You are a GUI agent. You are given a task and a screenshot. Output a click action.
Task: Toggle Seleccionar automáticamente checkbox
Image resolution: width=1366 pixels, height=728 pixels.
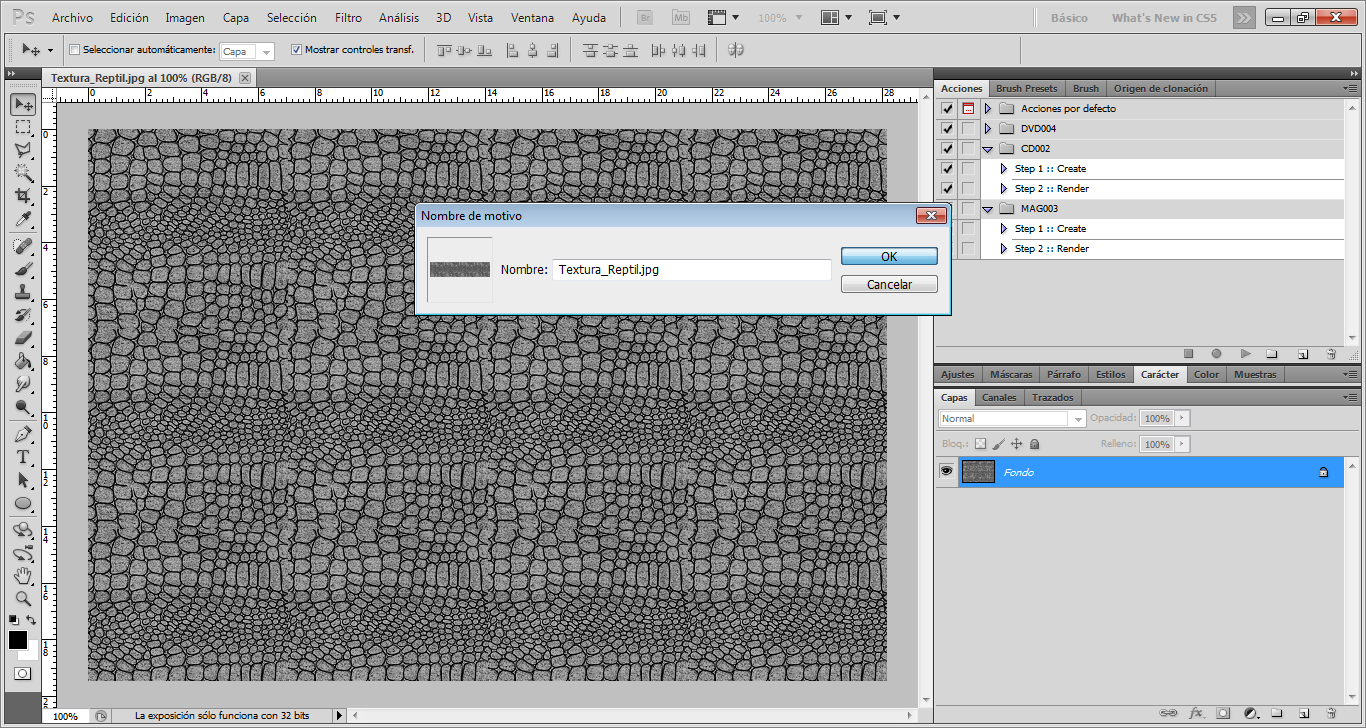tap(75, 50)
